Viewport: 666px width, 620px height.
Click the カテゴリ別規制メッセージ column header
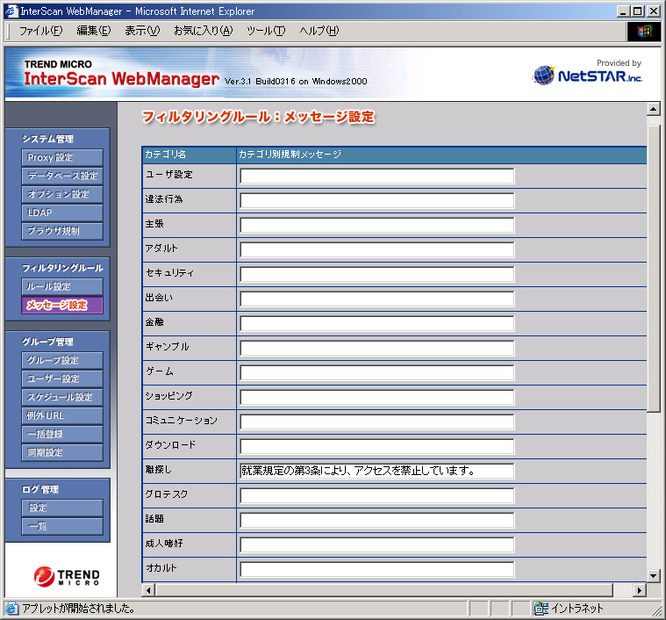[442, 155]
